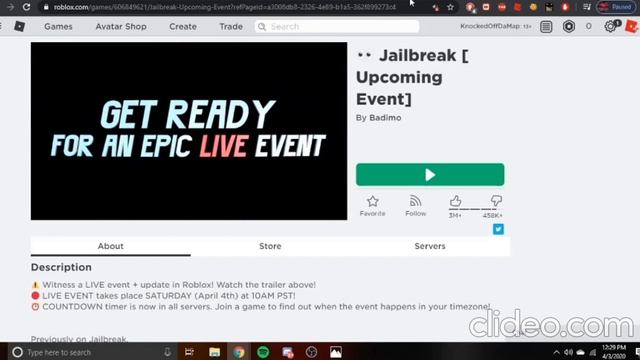Viewport: 640px width, 360px height.
Task: Open the Trade page
Action: pos(231,27)
